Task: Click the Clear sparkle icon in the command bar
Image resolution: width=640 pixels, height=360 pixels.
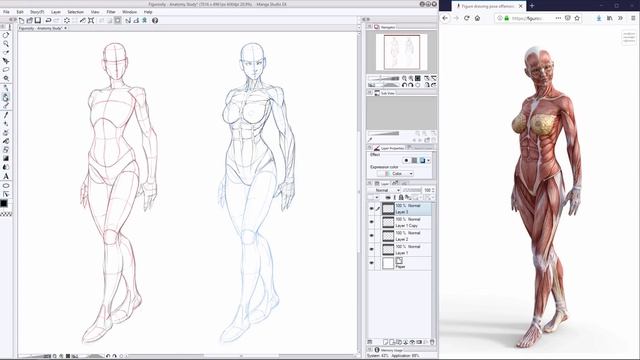Action: [67, 20]
